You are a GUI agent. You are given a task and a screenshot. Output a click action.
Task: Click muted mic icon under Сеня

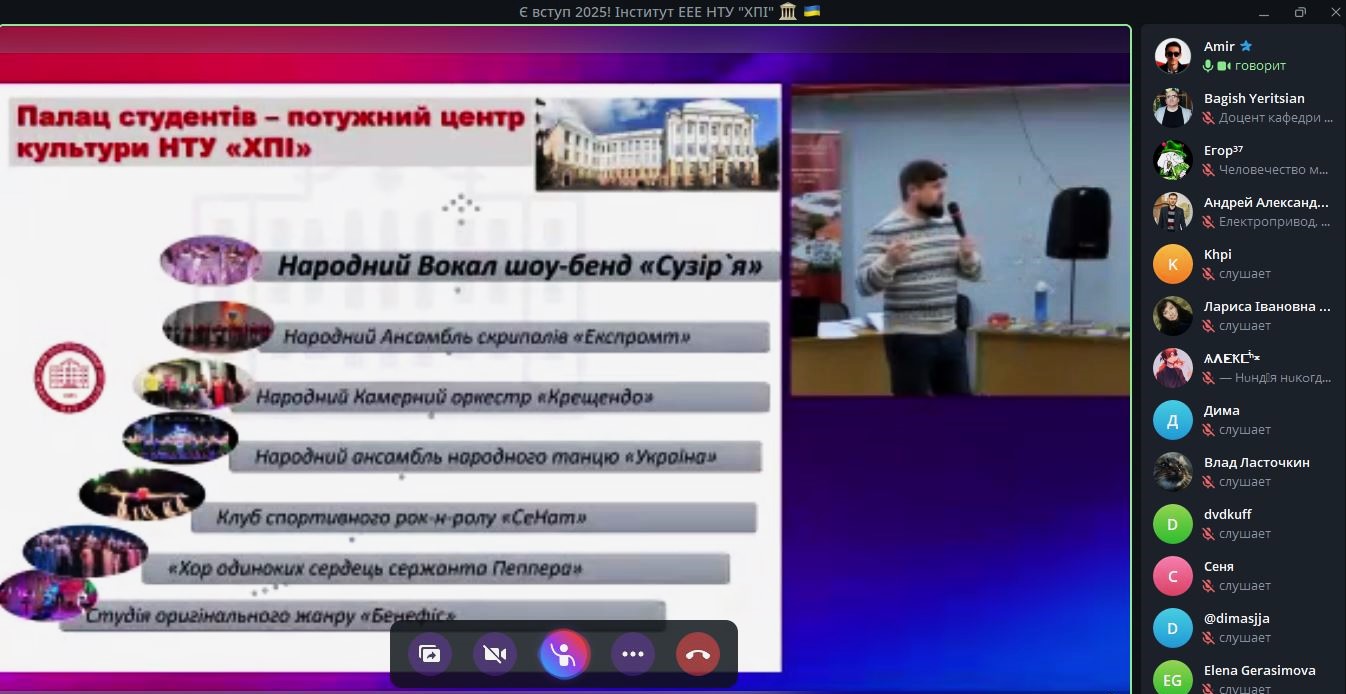1208,586
